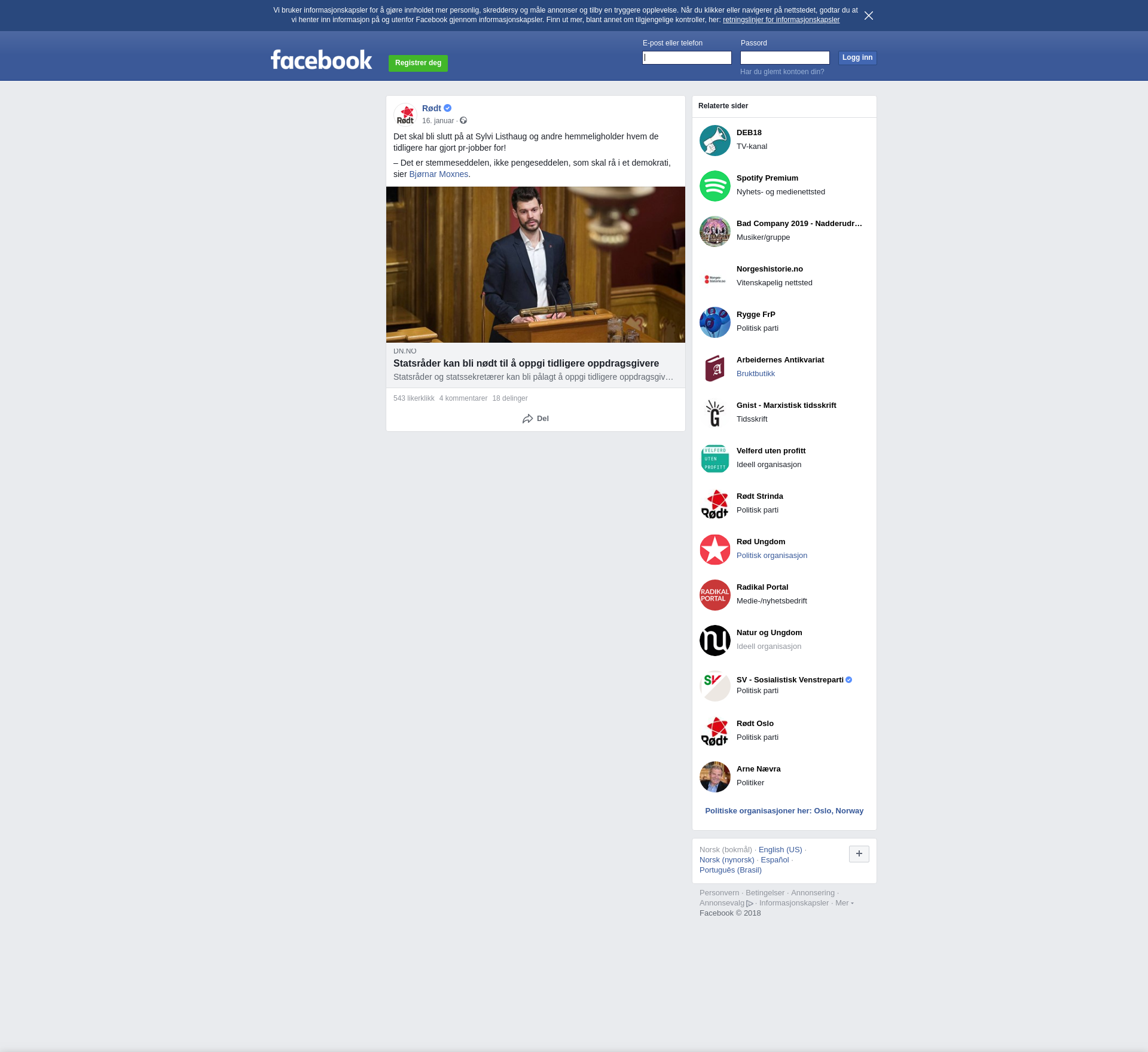Open Har du glemt kontoen din link
This screenshot has width=1148, height=1052.
tap(782, 72)
